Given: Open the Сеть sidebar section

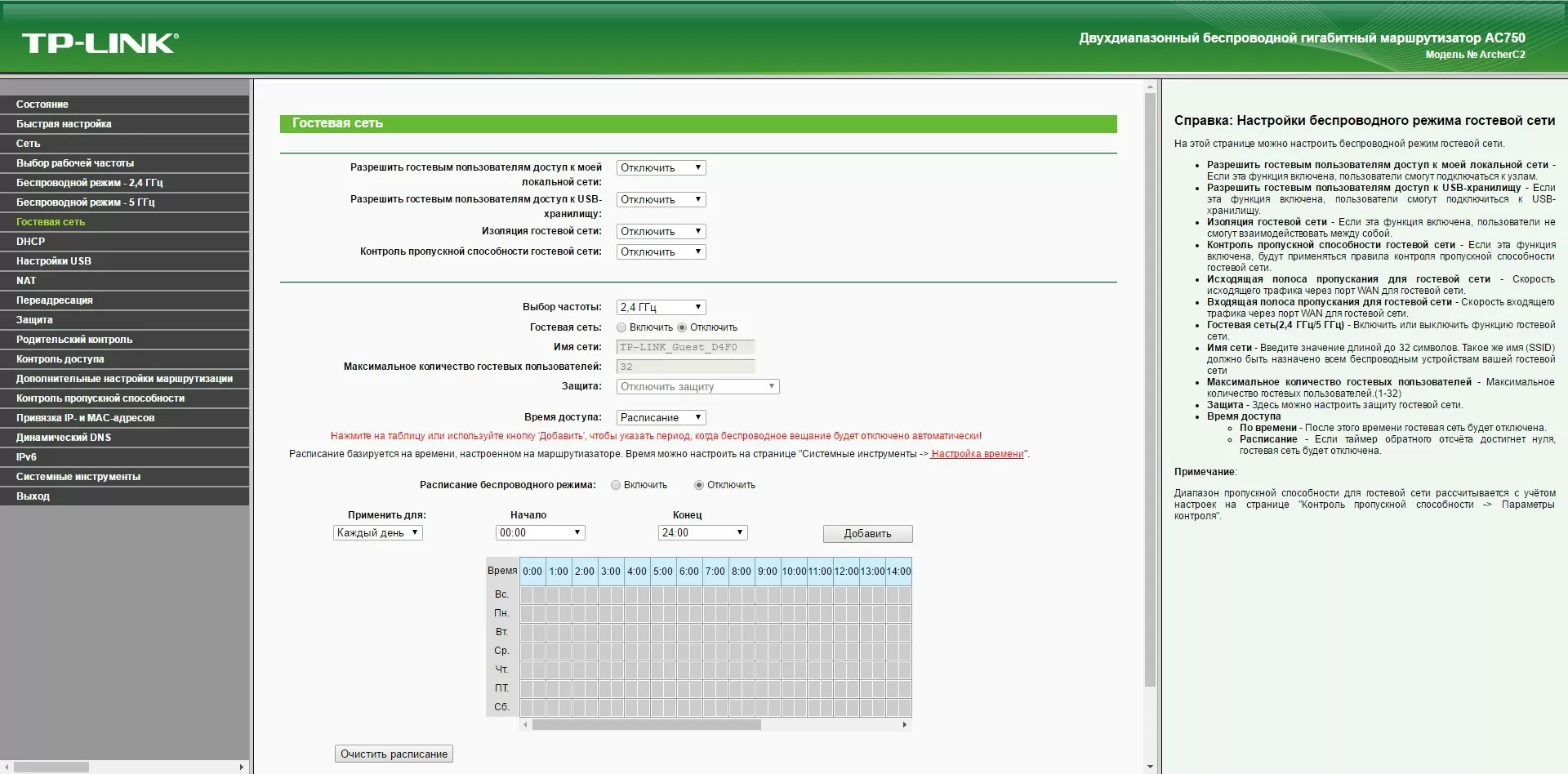Looking at the screenshot, I should 124,144.
